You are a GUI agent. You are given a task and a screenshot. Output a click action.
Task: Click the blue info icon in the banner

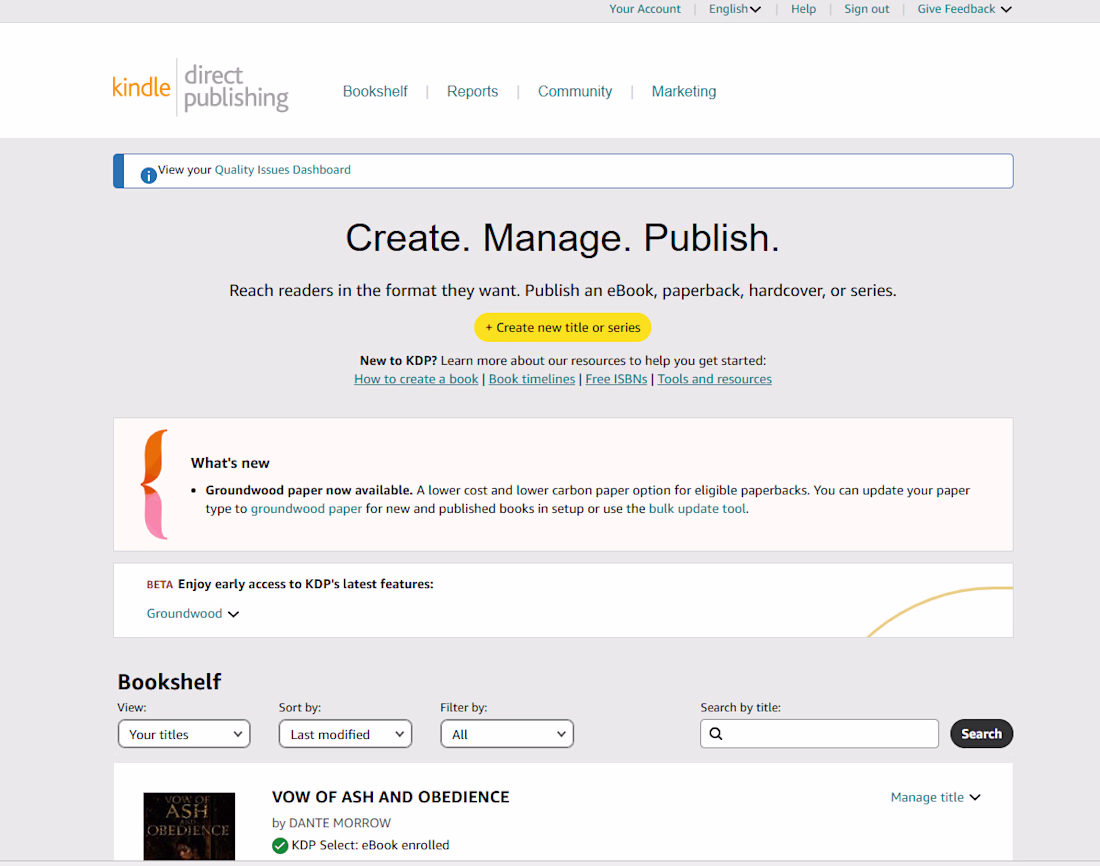(149, 175)
